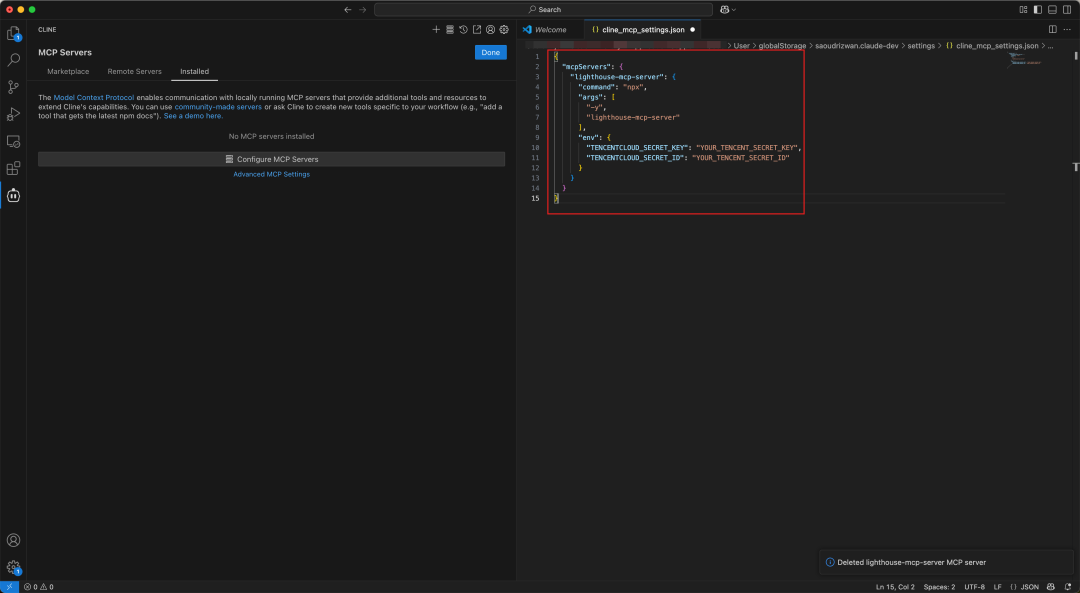Open editor More Actions ellipsis

pyautogui.click(x=1067, y=30)
